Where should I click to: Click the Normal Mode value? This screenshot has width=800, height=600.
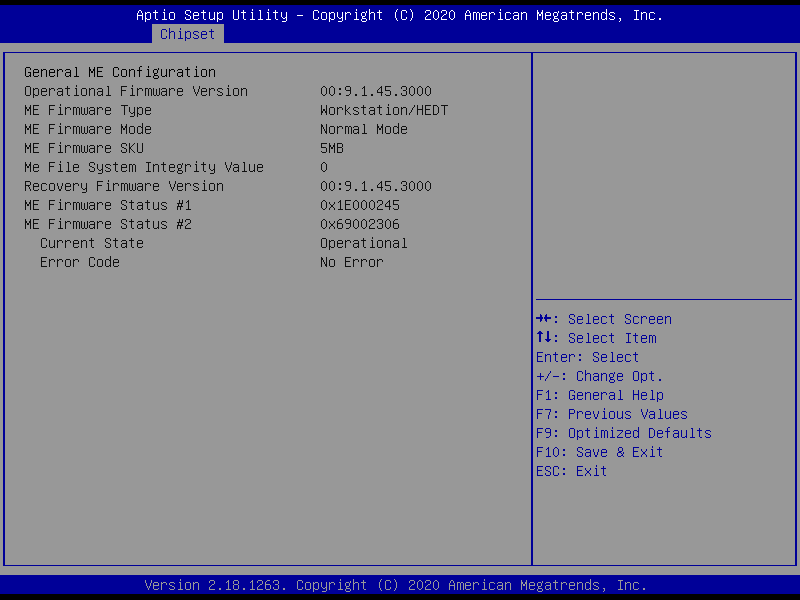point(364,129)
